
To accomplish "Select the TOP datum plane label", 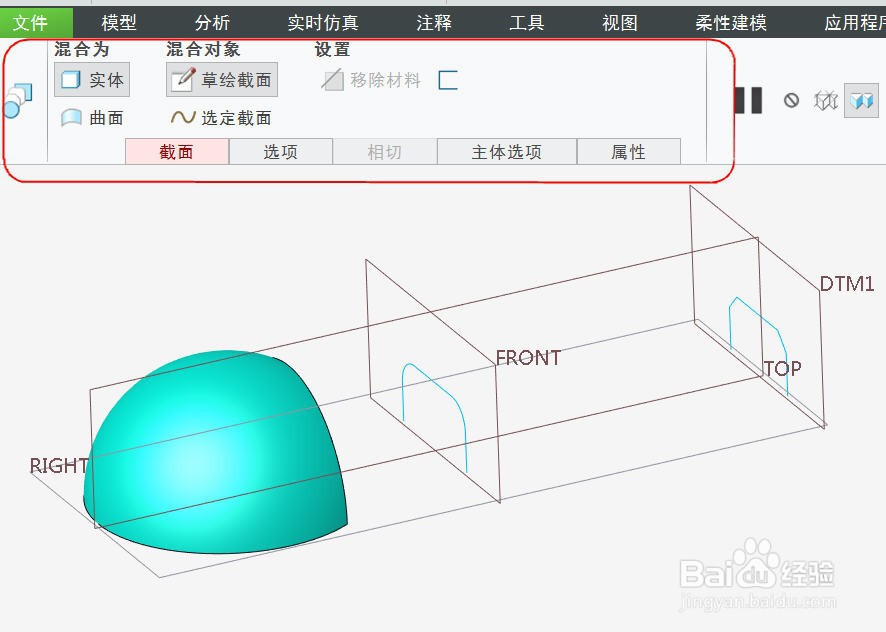I will (x=783, y=369).
